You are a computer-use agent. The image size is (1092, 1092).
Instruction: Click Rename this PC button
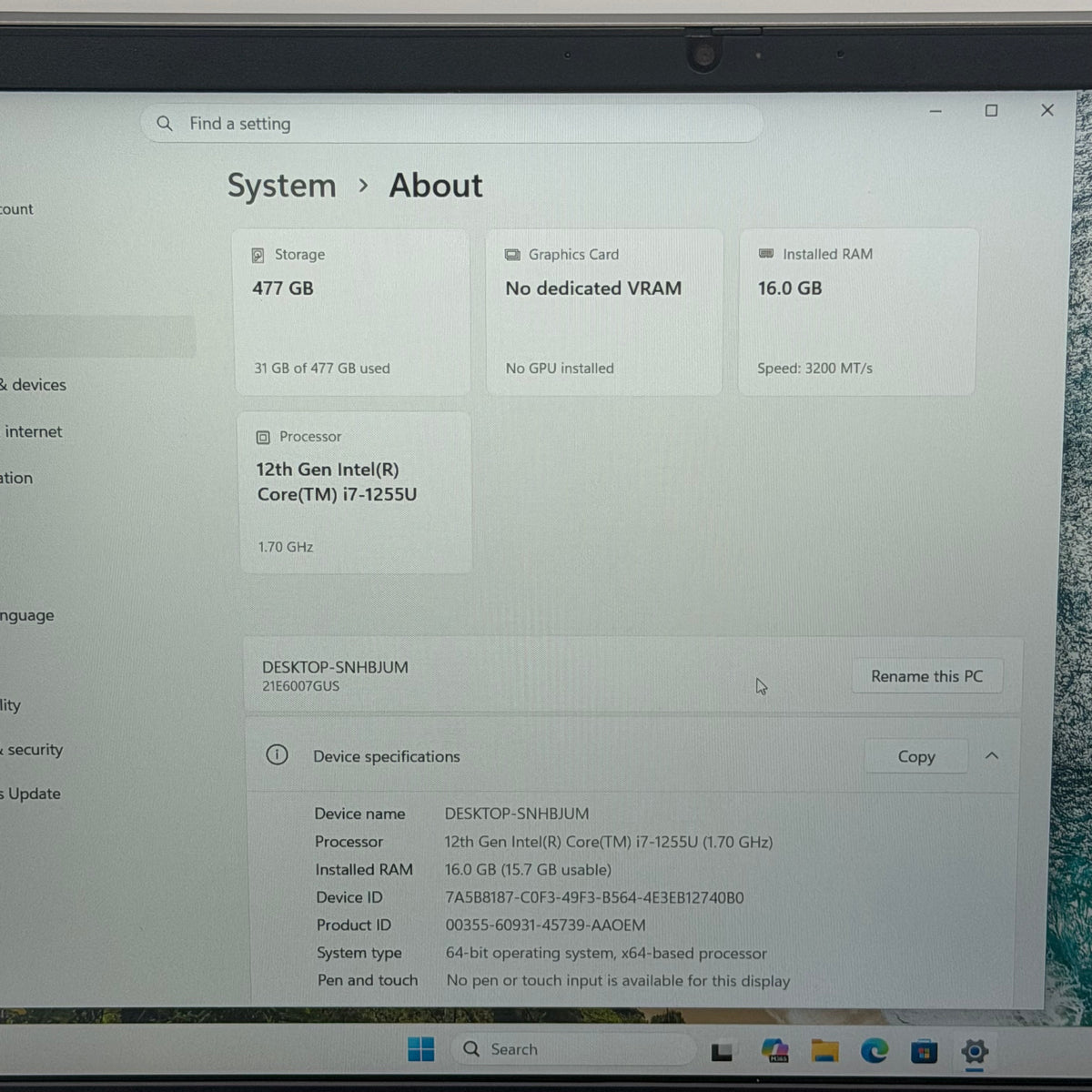[x=926, y=676]
